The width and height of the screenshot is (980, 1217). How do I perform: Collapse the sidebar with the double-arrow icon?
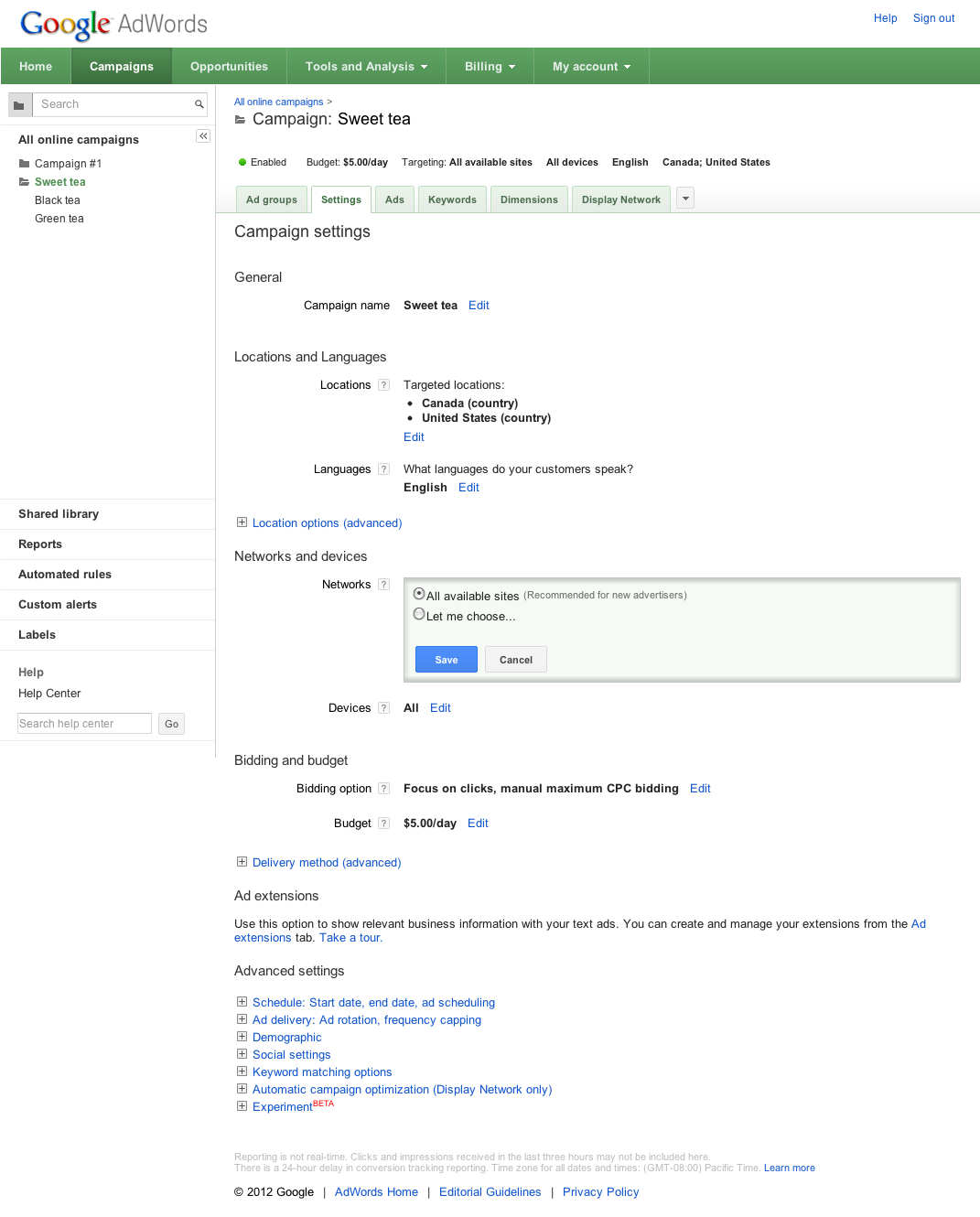pyautogui.click(x=203, y=136)
